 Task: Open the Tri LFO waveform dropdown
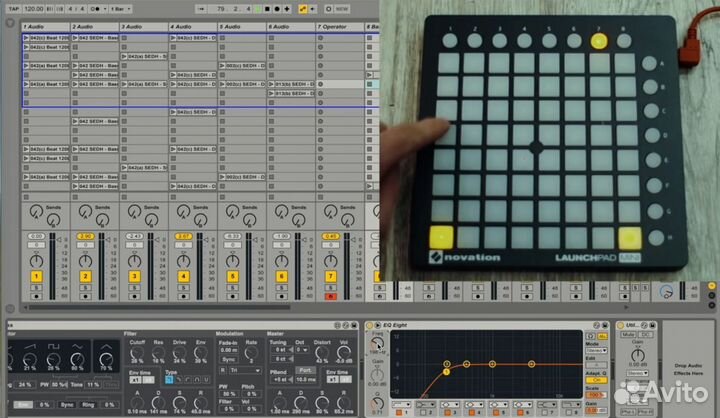[245, 370]
